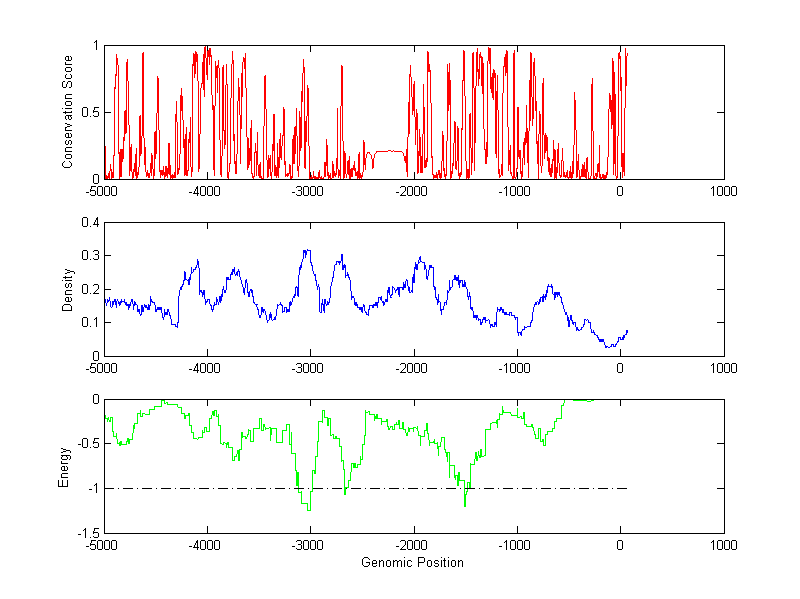Click the blue Density curve's right end near 0
The image size is (800, 599).
tap(627, 331)
